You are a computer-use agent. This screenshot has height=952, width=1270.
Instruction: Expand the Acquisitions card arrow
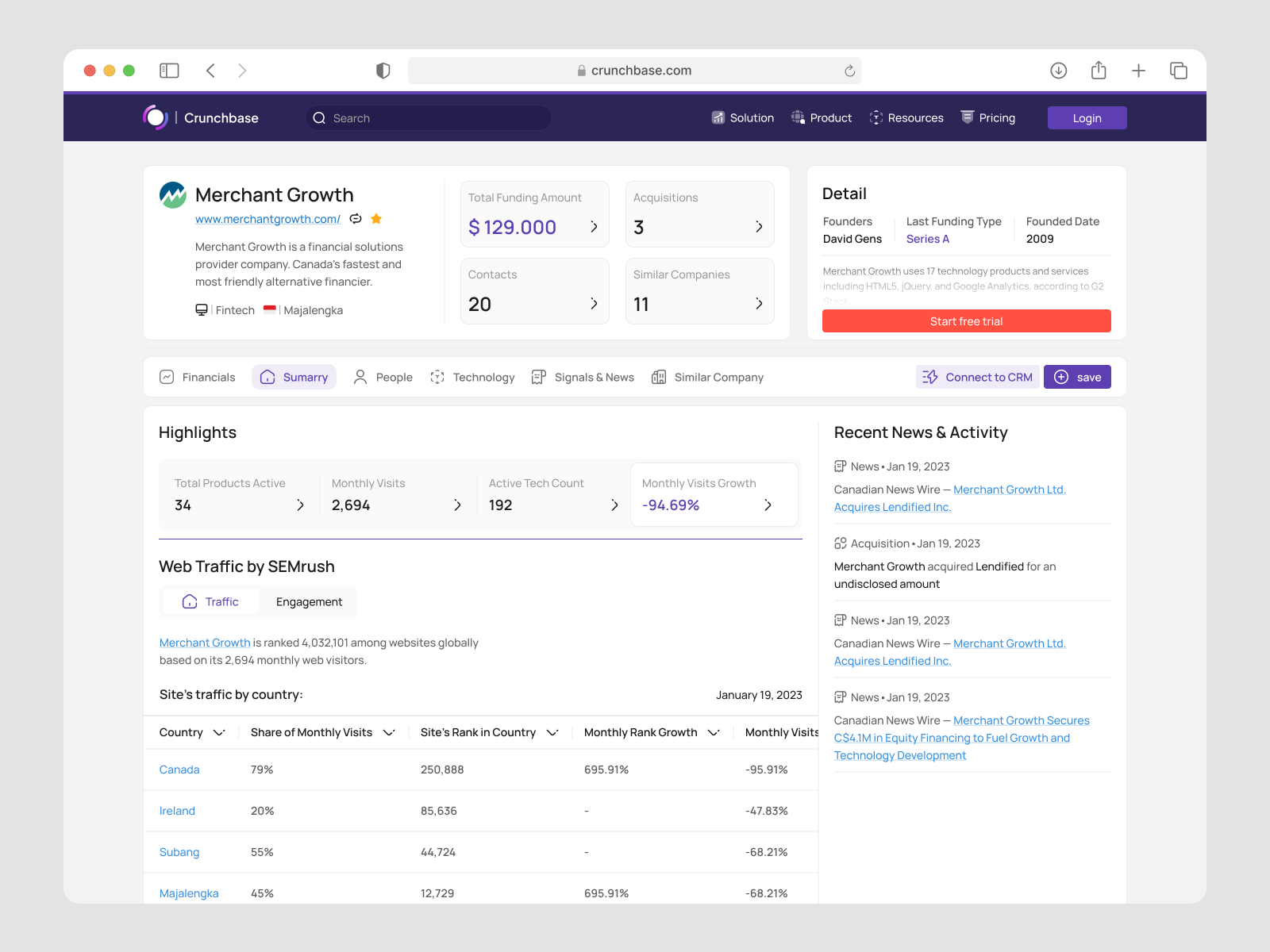click(x=759, y=227)
